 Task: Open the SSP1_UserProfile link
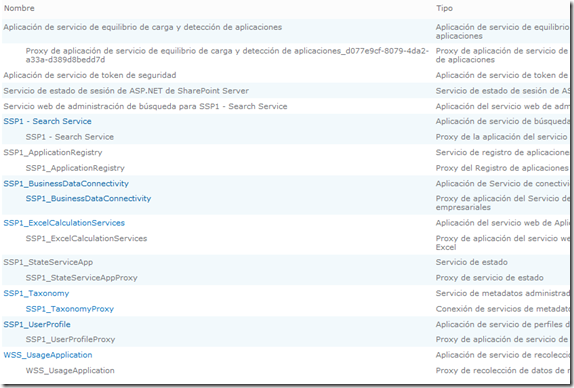pyautogui.click(x=37, y=324)
